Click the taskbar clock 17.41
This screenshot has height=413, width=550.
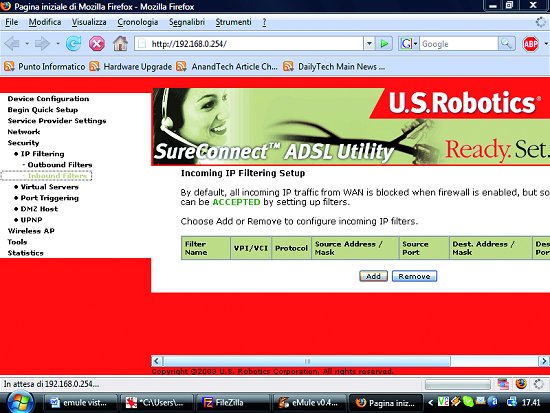(x=531, y=402)
